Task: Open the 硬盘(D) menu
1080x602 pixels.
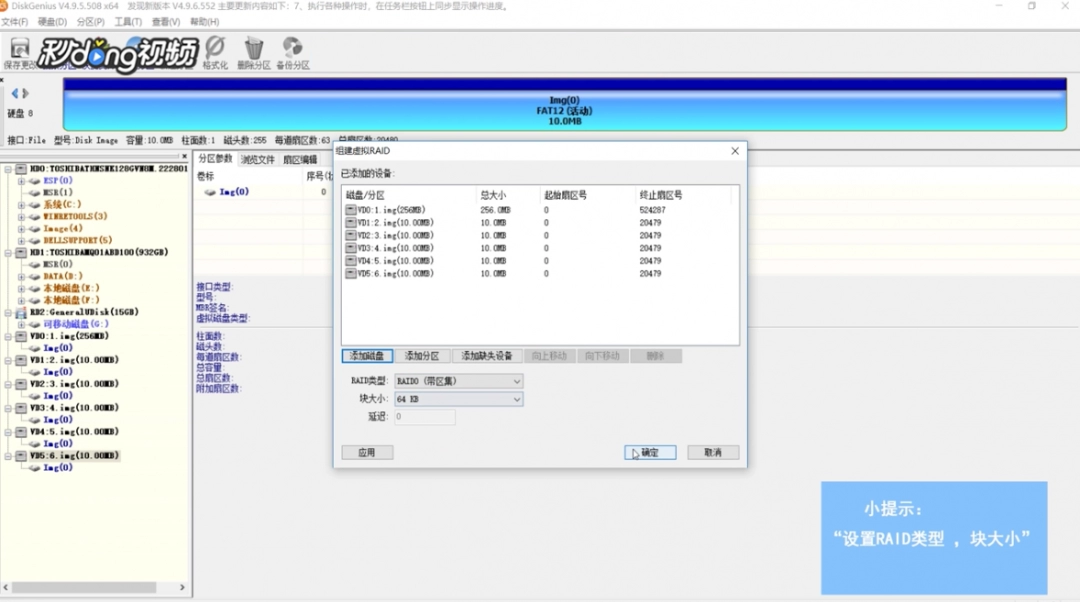Action: (53, 22)
